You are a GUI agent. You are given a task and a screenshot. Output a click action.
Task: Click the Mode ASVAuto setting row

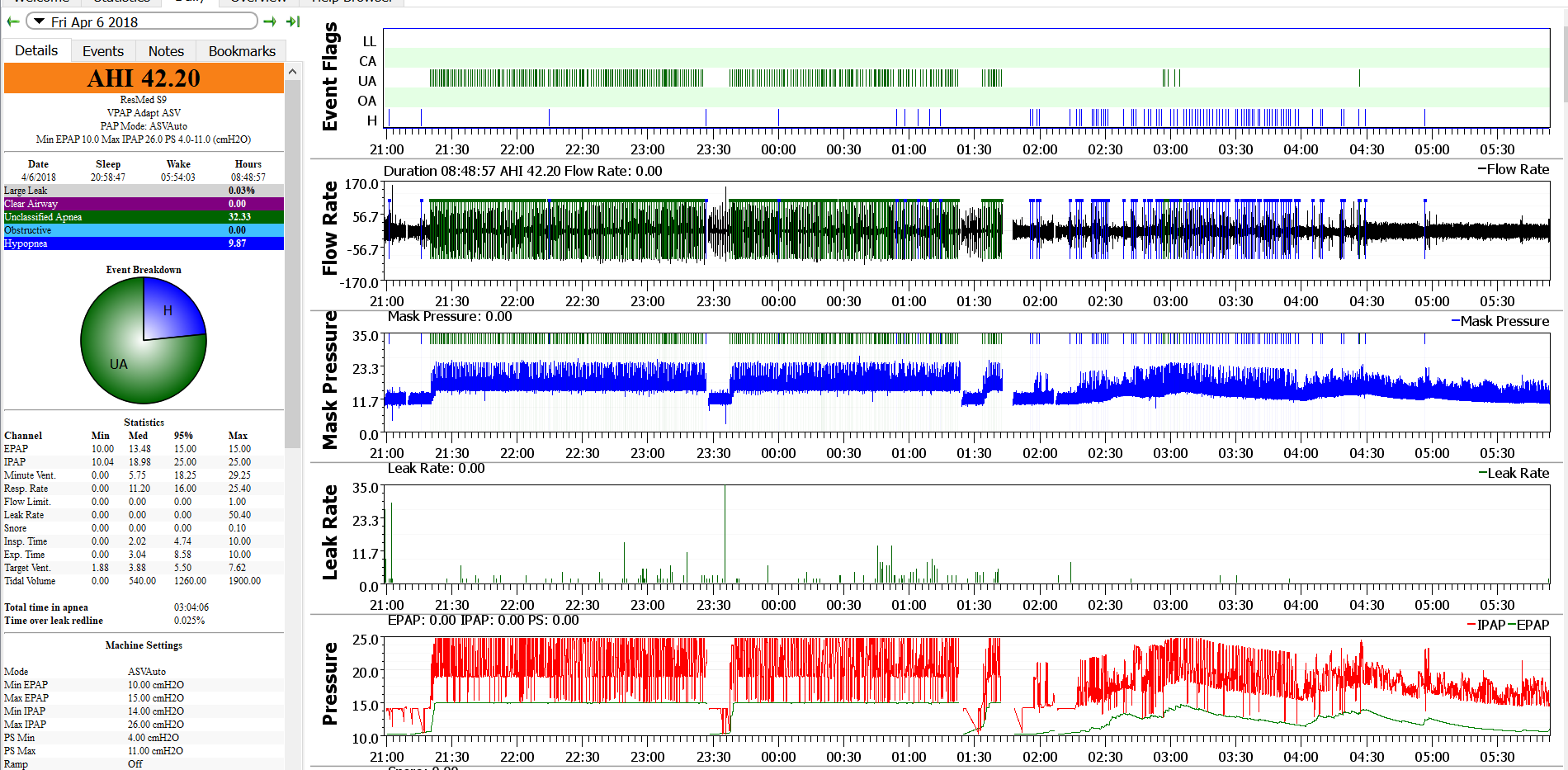(144, 672)
